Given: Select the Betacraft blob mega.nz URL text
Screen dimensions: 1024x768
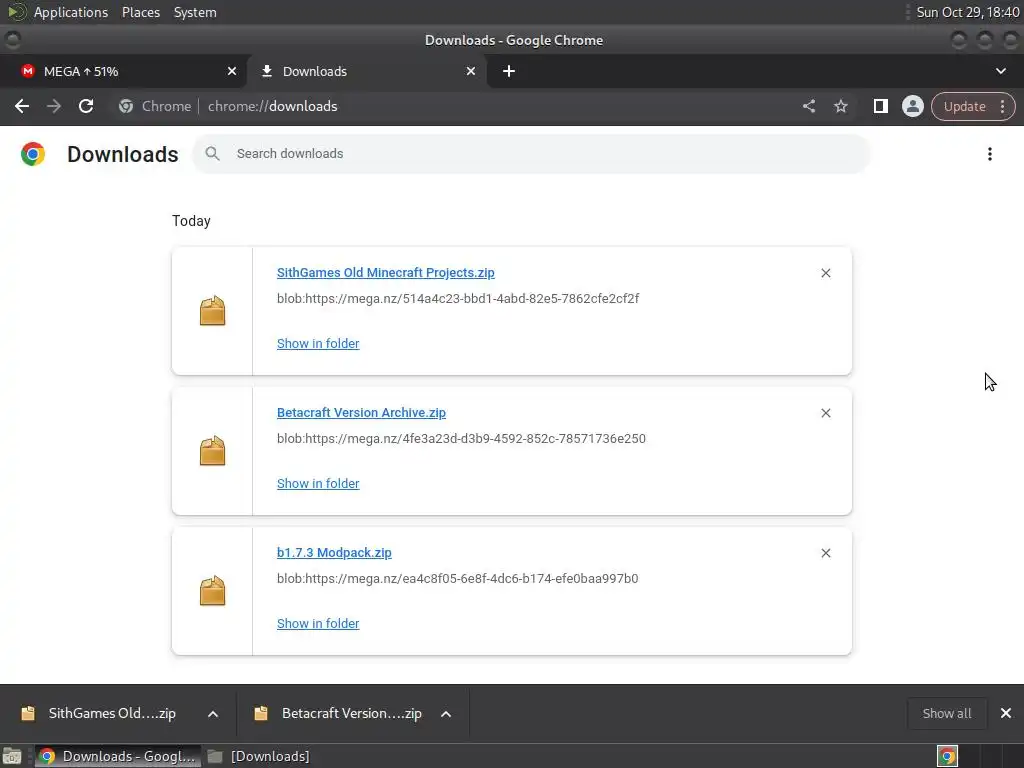Looking at the screenshot, I should point(461,439).
